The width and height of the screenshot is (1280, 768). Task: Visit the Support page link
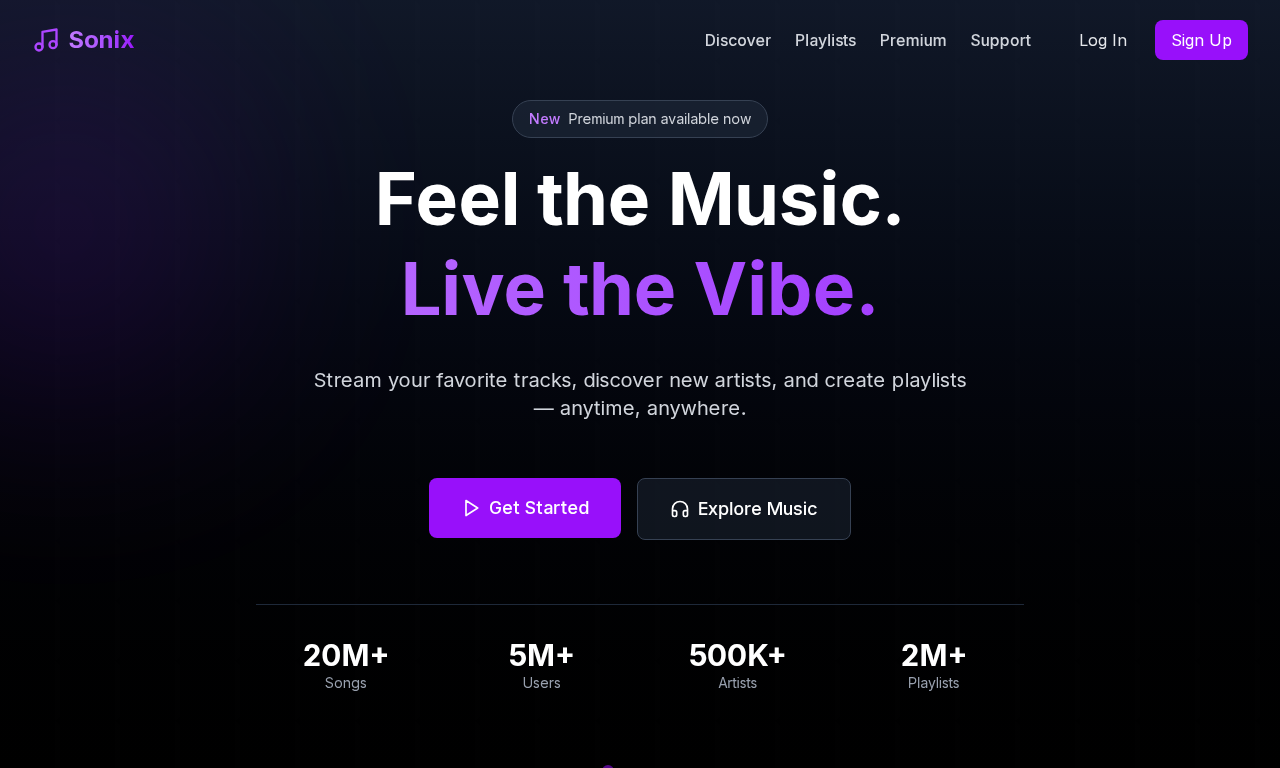pyautogui.click(x=1000, y=40)
